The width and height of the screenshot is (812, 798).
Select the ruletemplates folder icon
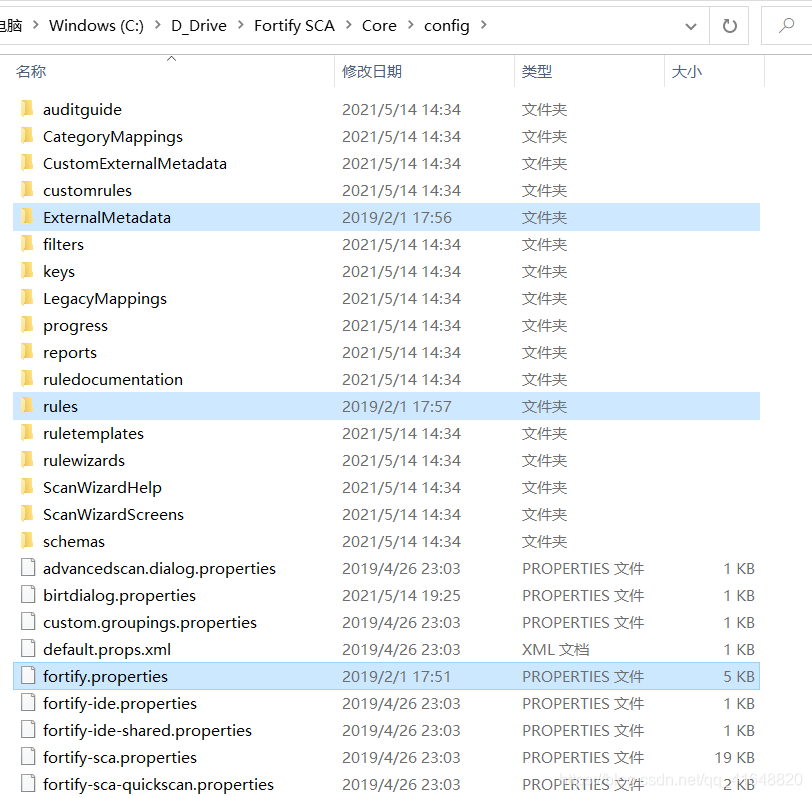(27, 432)
